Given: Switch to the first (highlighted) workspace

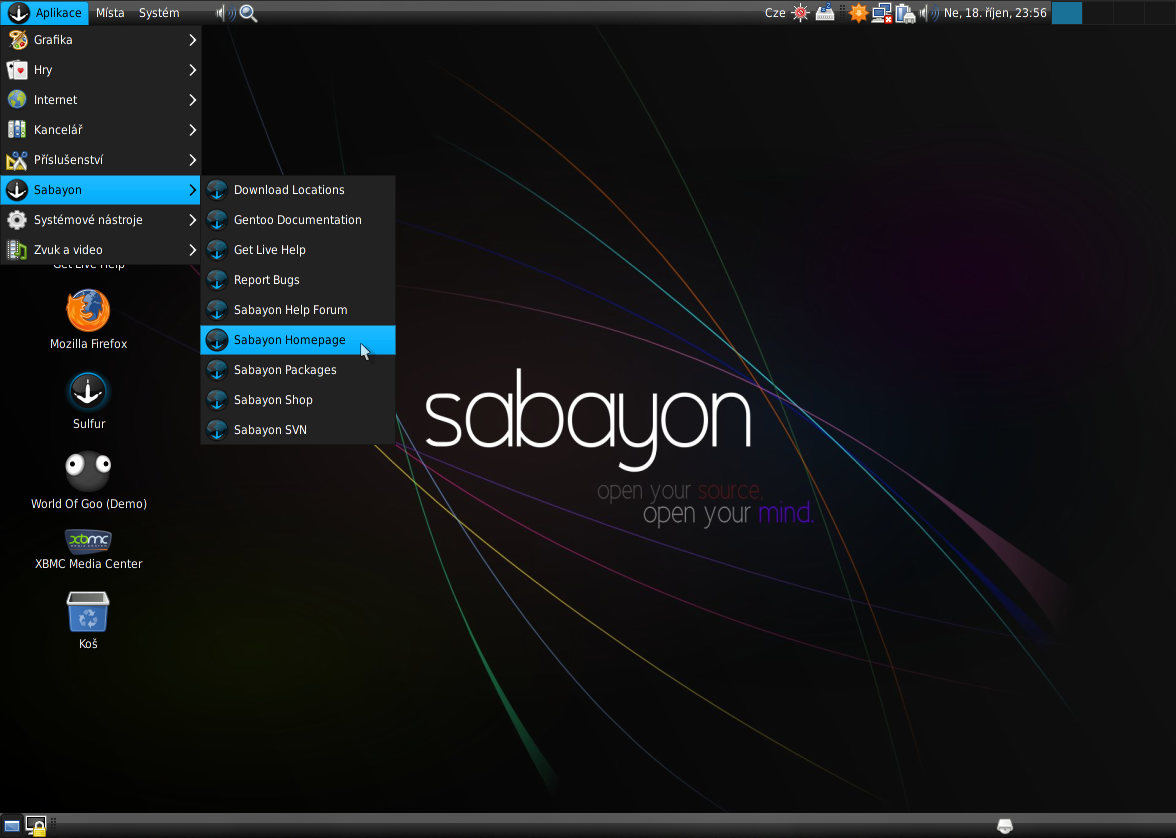Looking at the screenshot, I should (x=1066, y=13).
